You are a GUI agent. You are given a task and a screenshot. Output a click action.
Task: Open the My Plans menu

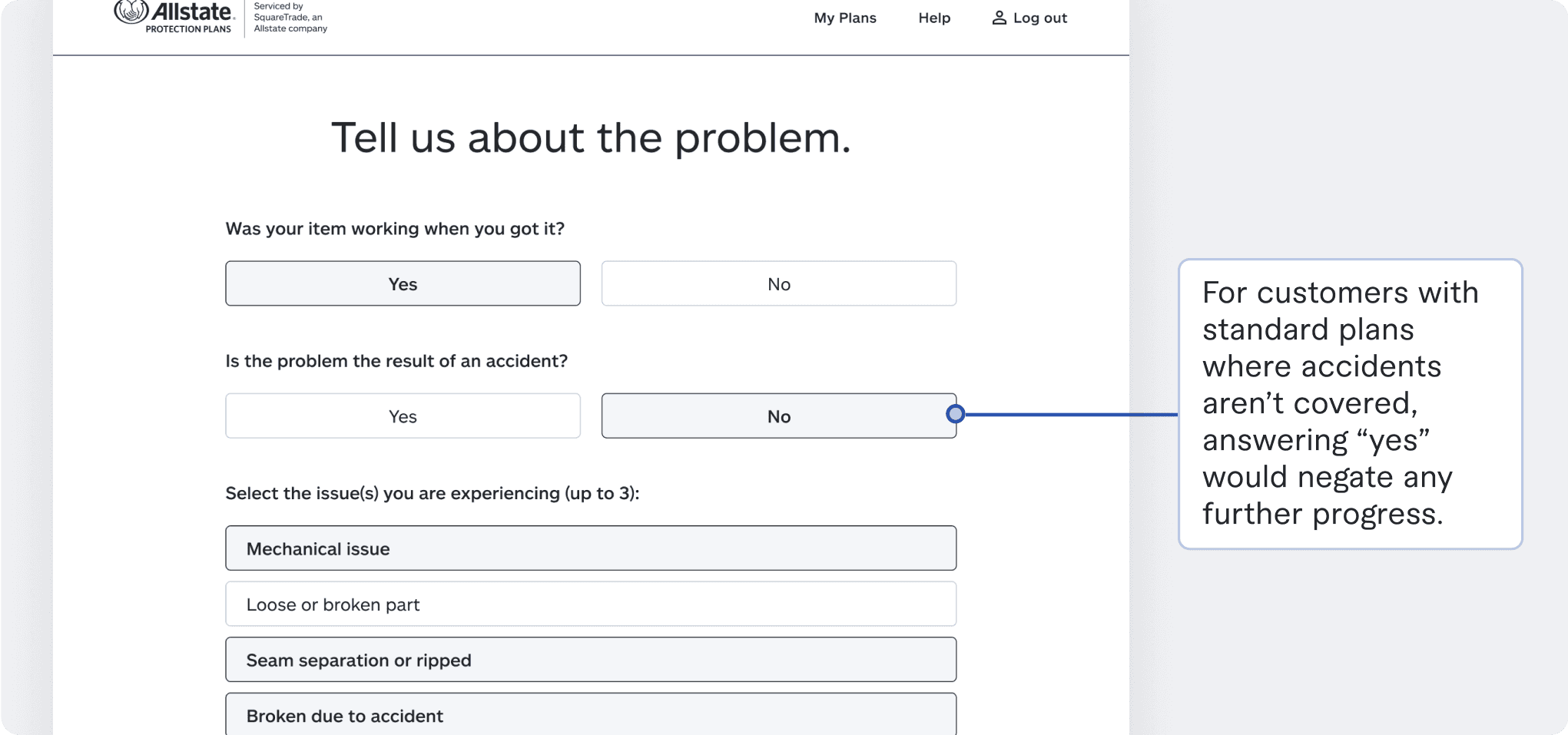pos(845,18)
